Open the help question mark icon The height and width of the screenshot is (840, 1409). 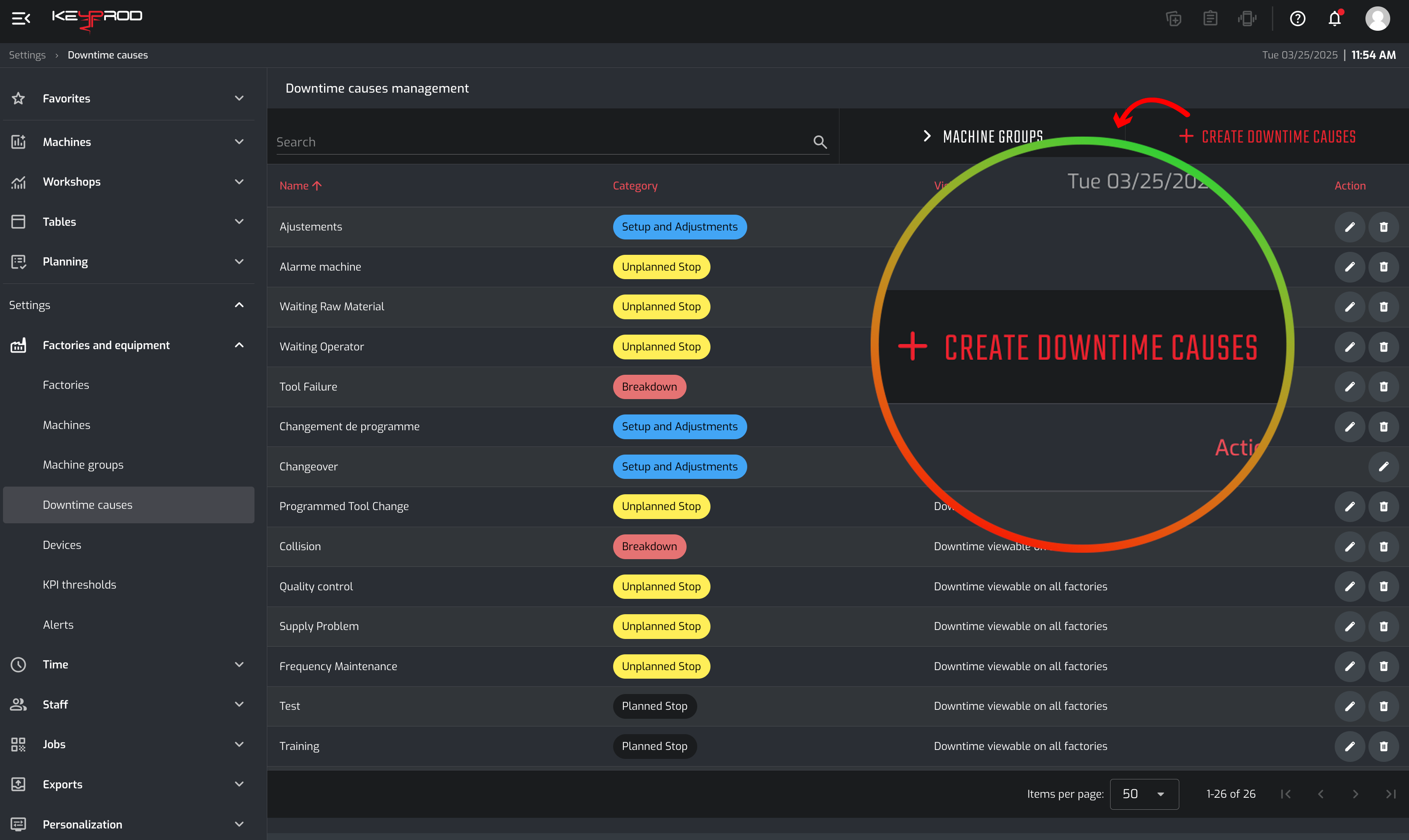(x=1298, y=19)
